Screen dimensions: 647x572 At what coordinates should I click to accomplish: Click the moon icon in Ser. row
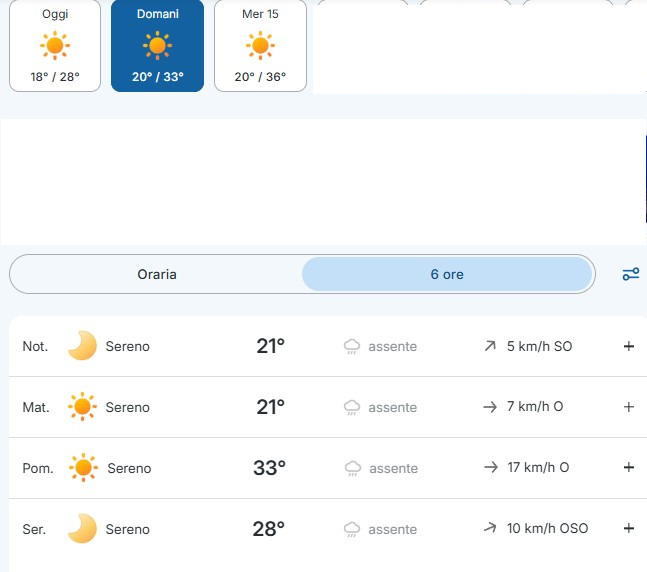click(x=82, y=528)
